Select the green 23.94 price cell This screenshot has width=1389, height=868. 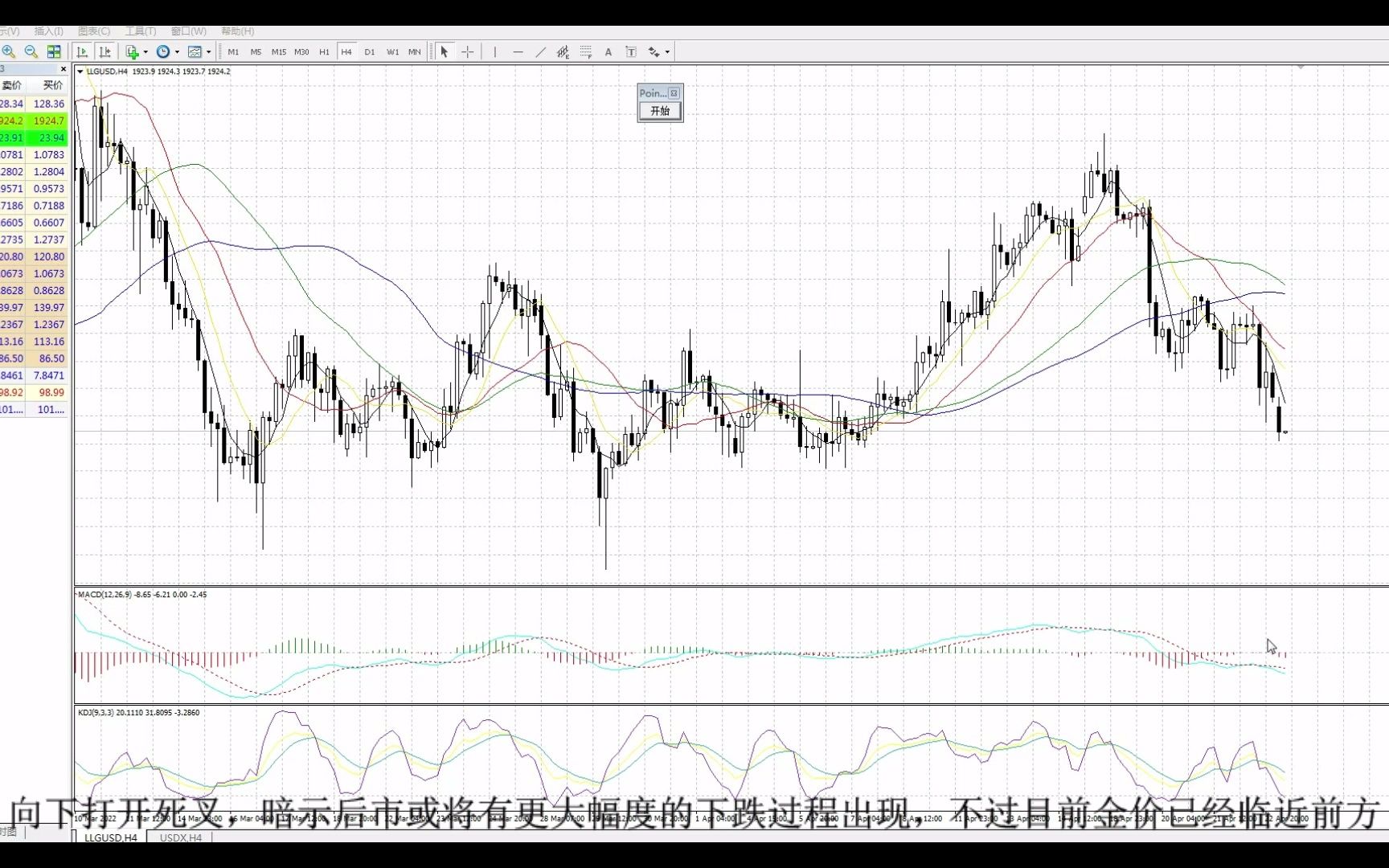48,137
